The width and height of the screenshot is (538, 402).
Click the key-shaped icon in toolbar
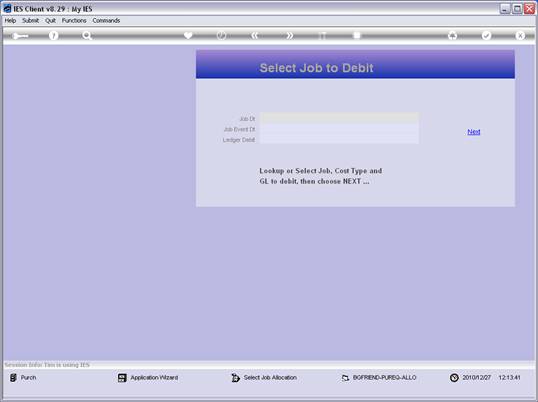click(20, 36)
